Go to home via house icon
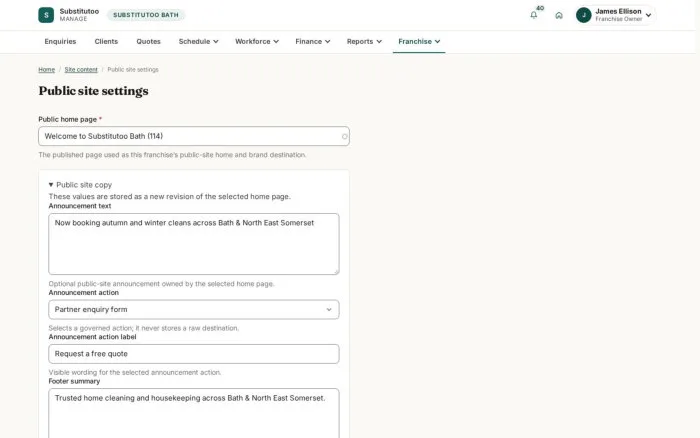This screenshot has width=700, height=438. click(x=558, y=15)
